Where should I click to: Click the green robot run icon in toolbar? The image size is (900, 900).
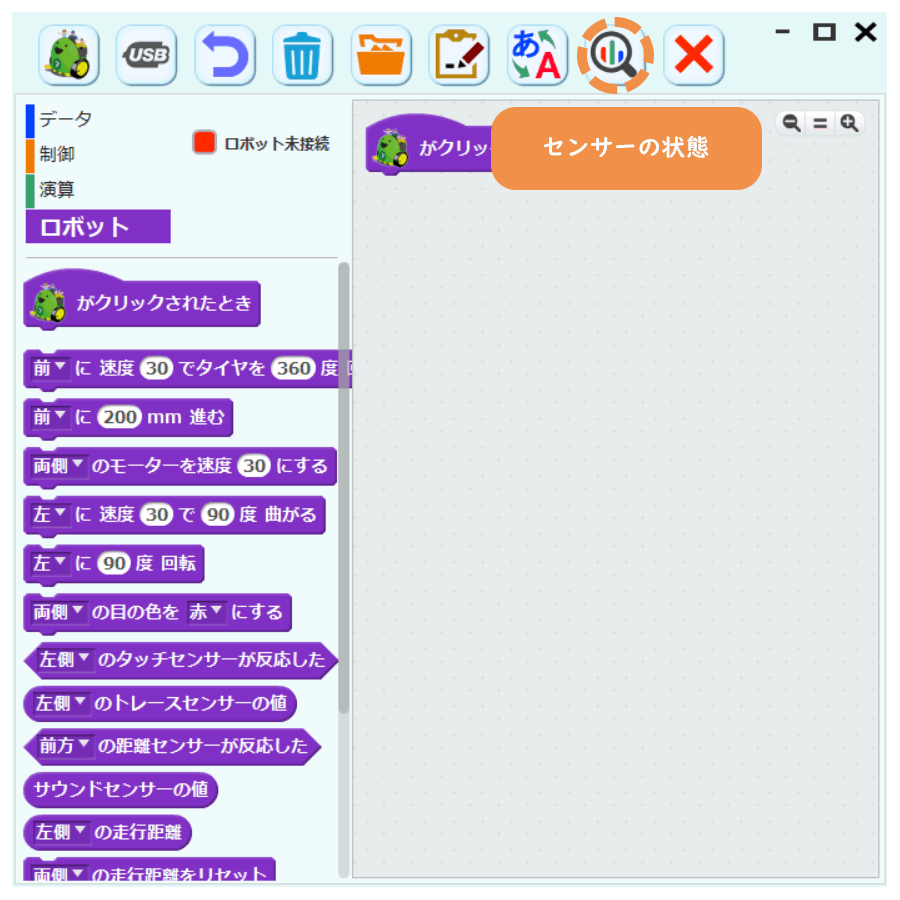tap(69, 55)
